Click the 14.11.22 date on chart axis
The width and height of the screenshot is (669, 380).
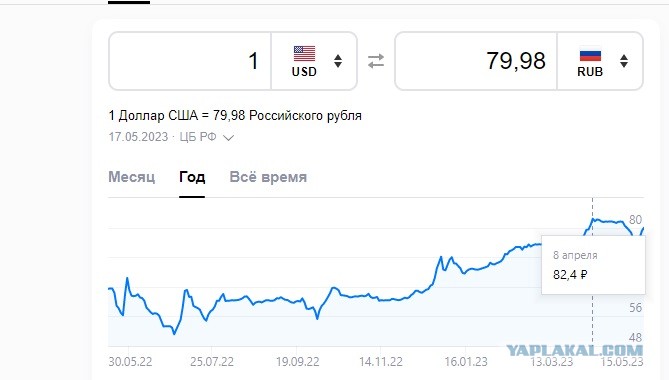[381, 362]
